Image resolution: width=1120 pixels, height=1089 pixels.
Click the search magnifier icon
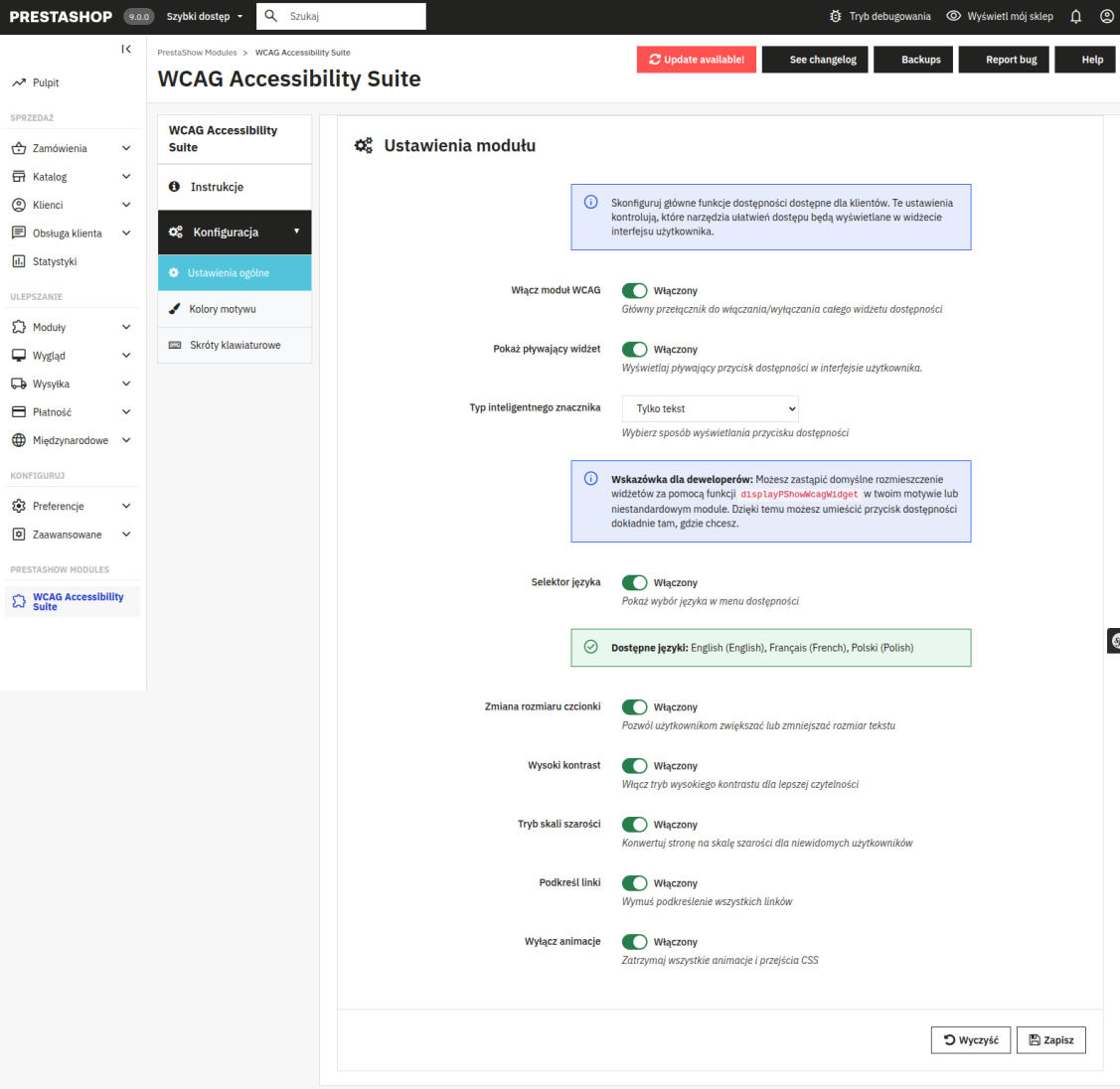[270, 16]
